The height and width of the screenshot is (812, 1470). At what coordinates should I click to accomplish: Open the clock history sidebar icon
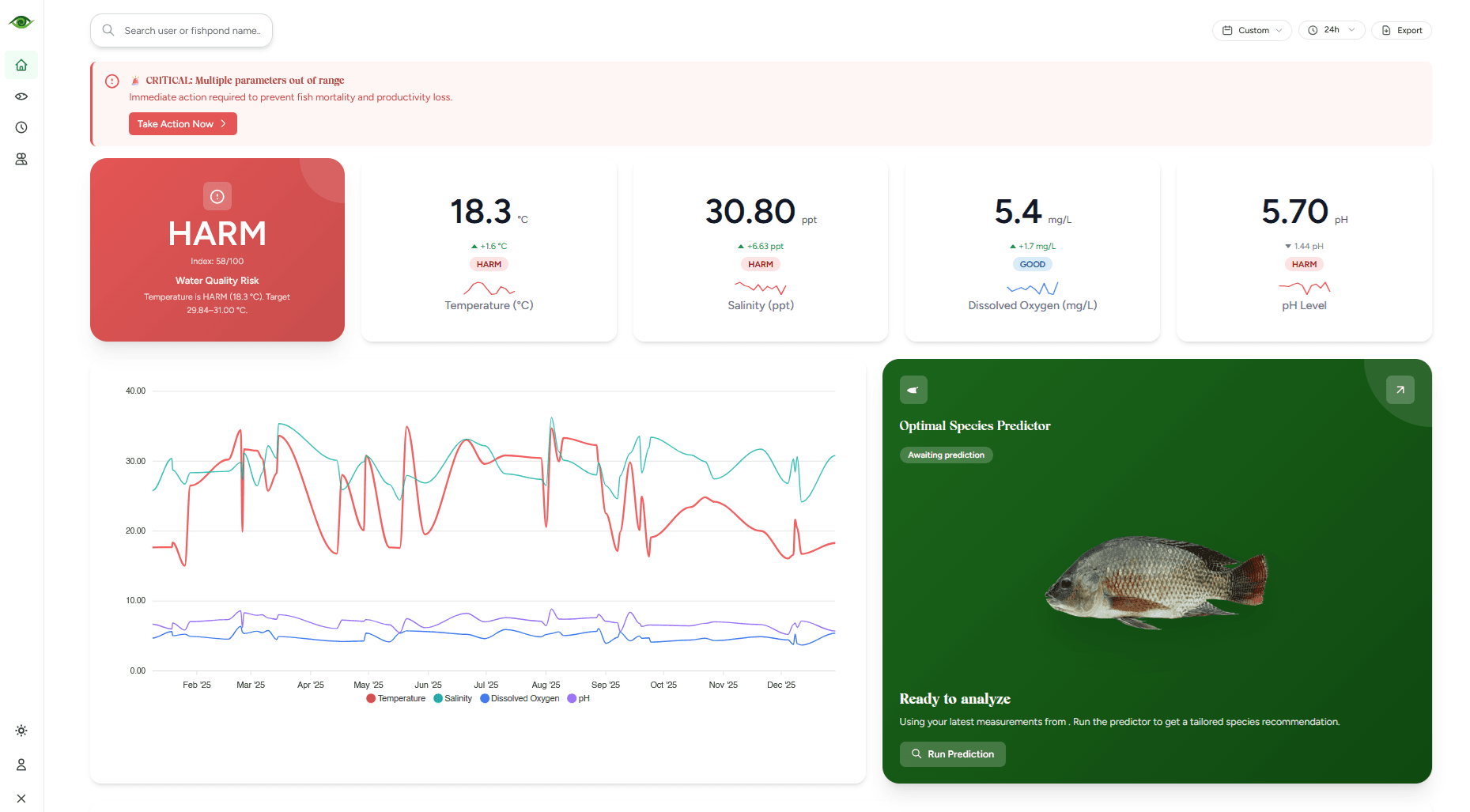21,127
